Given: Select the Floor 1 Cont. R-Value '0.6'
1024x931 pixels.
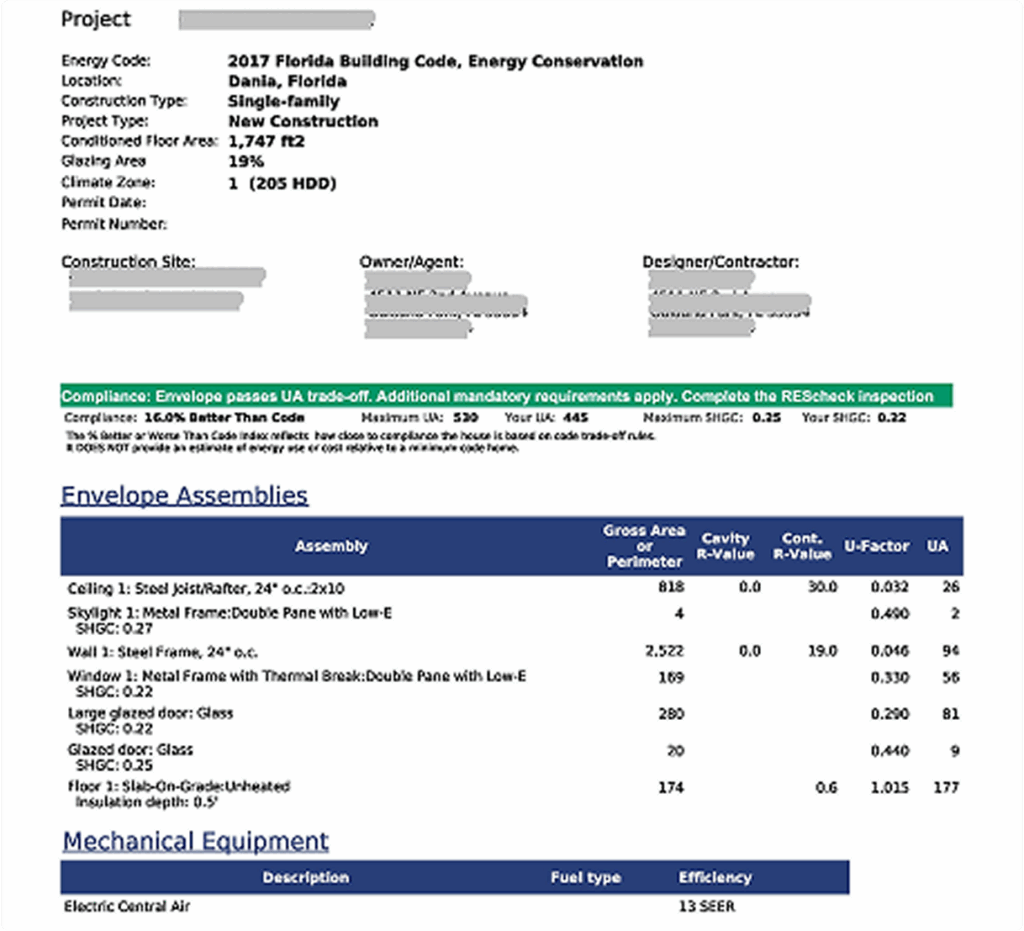Looking at the screenshot, I should tap(827, 787).
